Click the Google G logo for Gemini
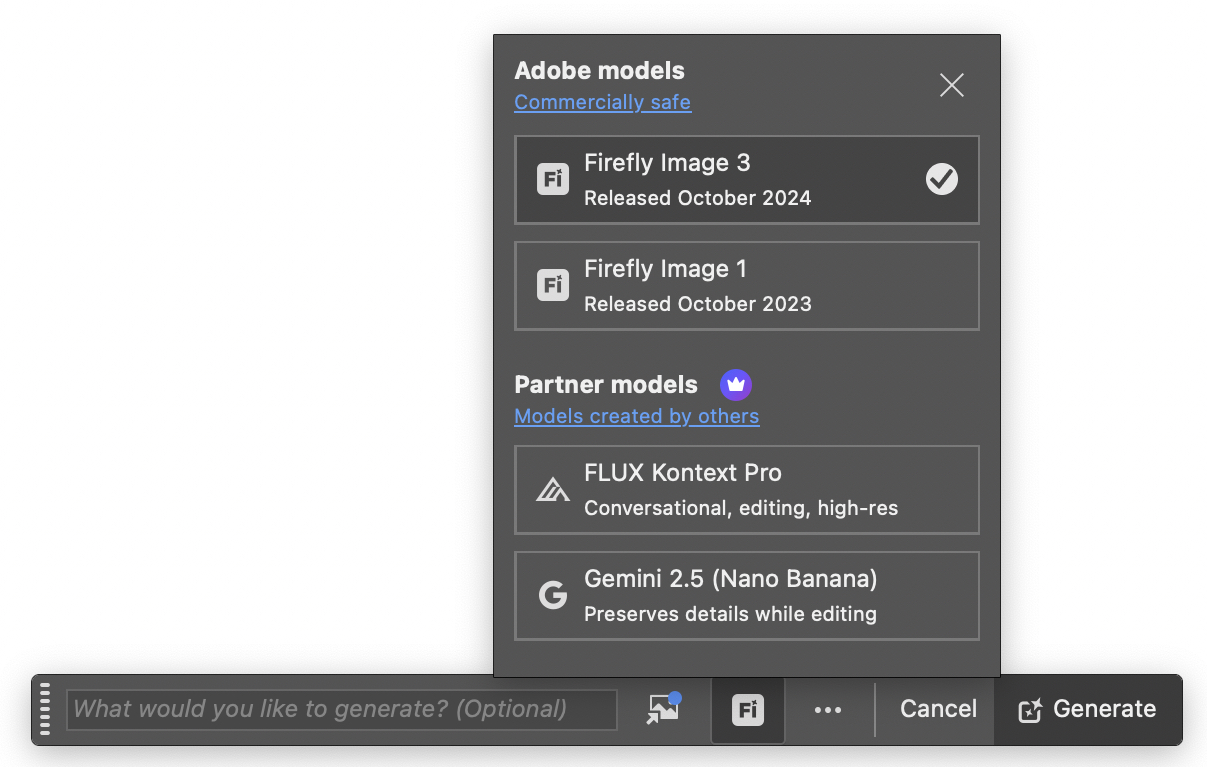This screenshot has height=767, width=1207. click(x=553, y=596)
